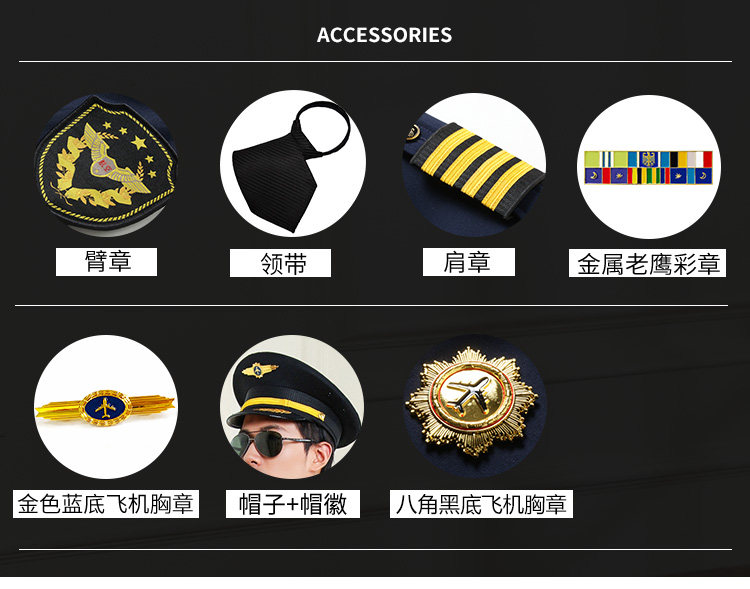This screenshot has width=750, height=589.
Task: Click the octagonal gold airplane badge
Action: (474, 406)
